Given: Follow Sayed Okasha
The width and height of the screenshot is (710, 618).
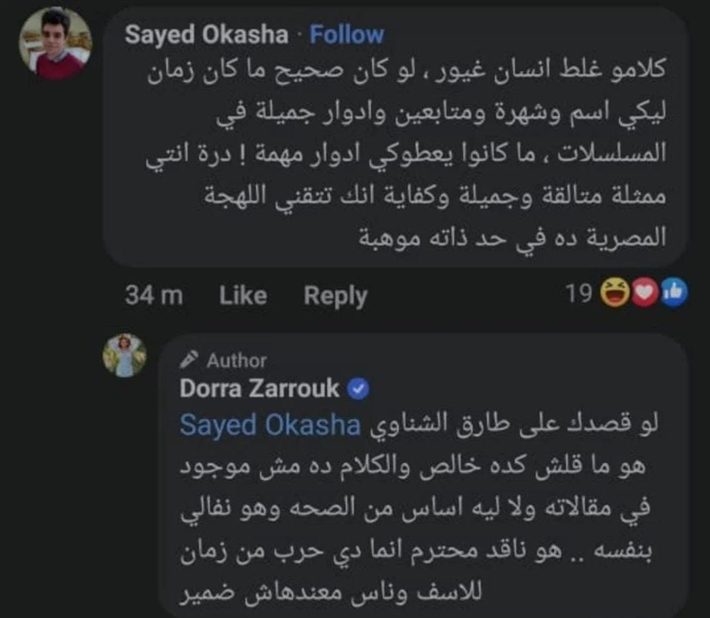Looking at the screenshot, I should click(347, 34).
